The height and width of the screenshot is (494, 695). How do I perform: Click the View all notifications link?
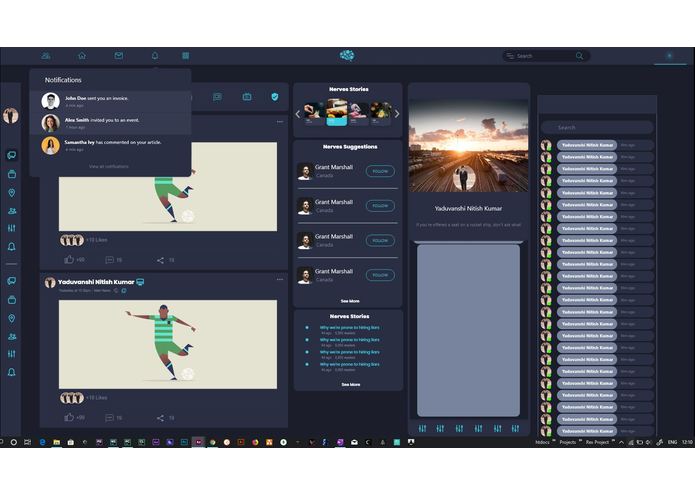[109, 167]
